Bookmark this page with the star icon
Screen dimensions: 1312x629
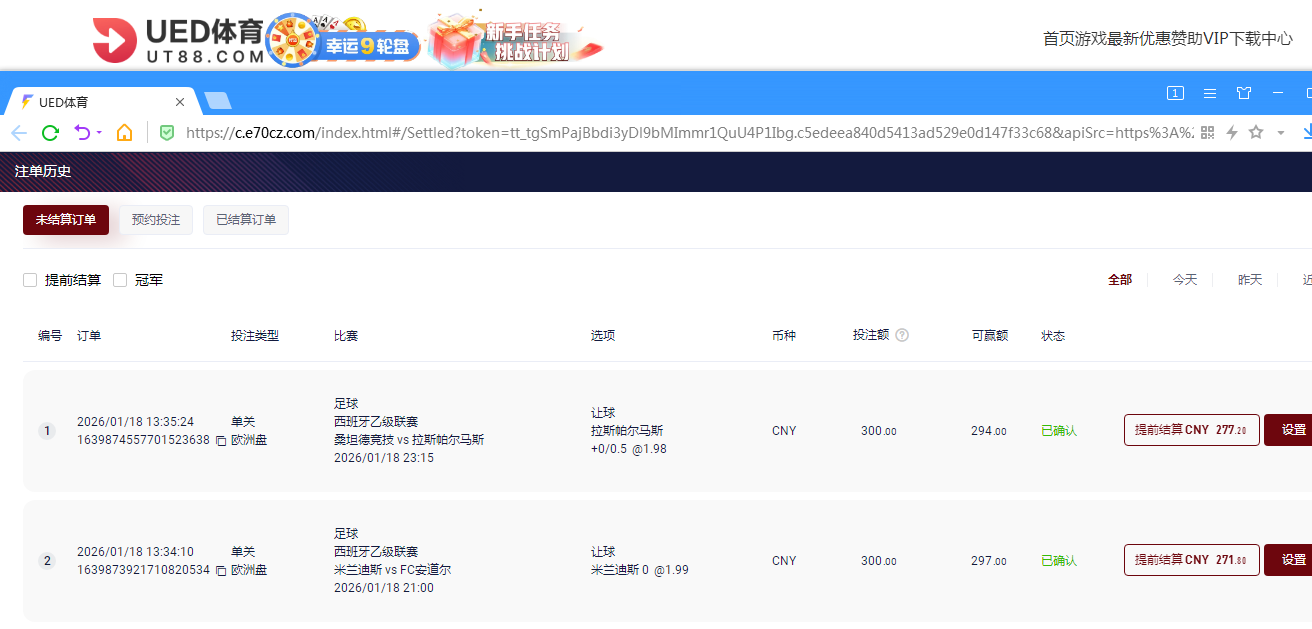coord(1256,132)
